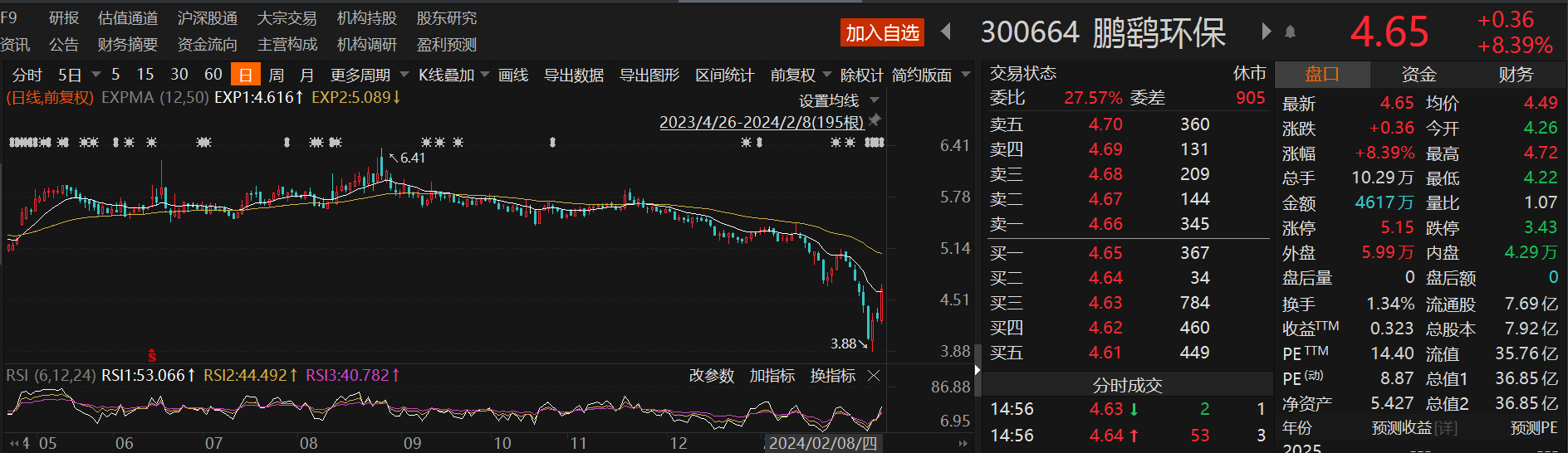Collapse side panel with white triangle arrow
The width and height of the screenshot is (1568, 453).
coord(978,369)
